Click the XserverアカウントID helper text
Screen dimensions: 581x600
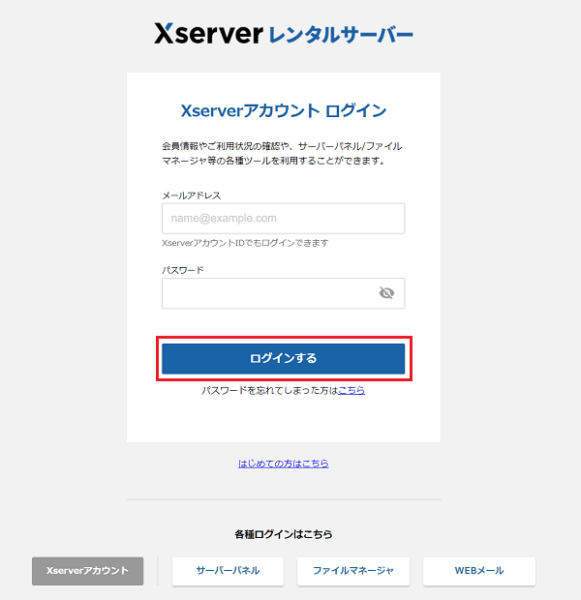pyautogui.click(x=245, y=243)
